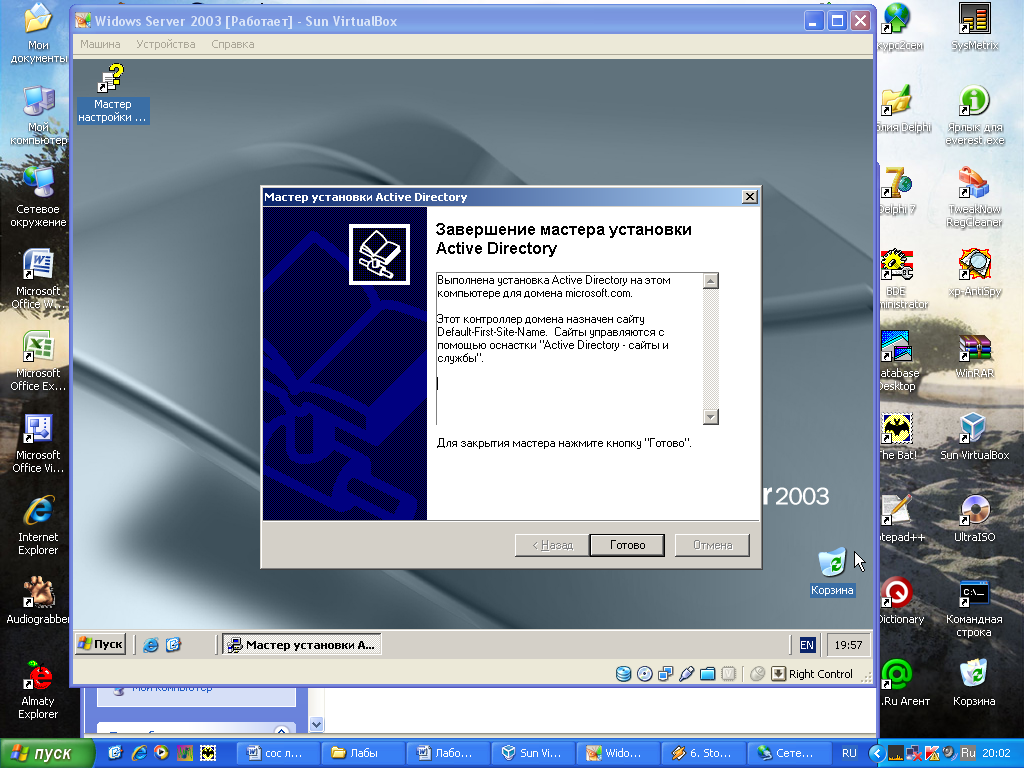Select the WinRAR desktop icon

[x=974, y=355]
